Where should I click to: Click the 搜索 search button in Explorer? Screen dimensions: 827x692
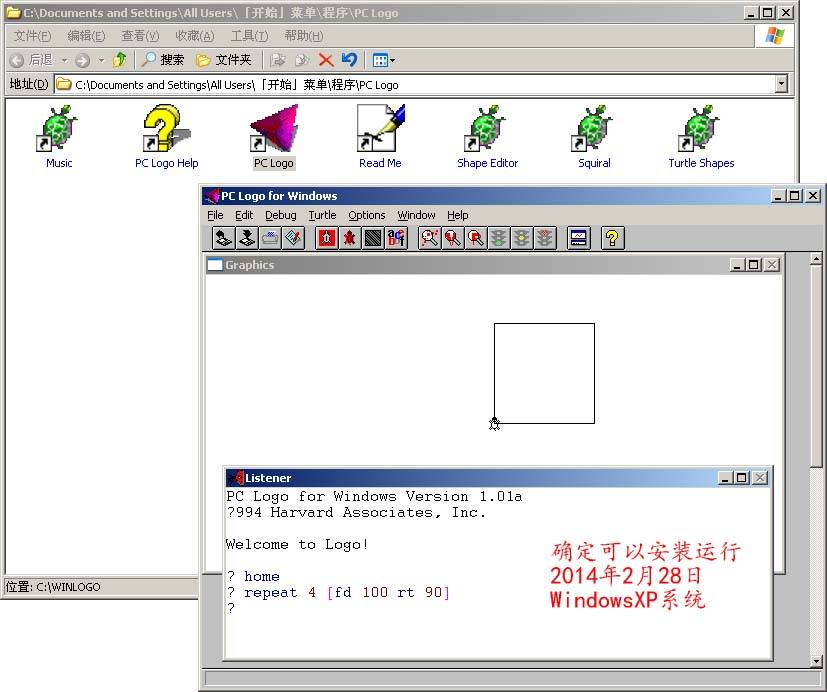coord(161,59)
